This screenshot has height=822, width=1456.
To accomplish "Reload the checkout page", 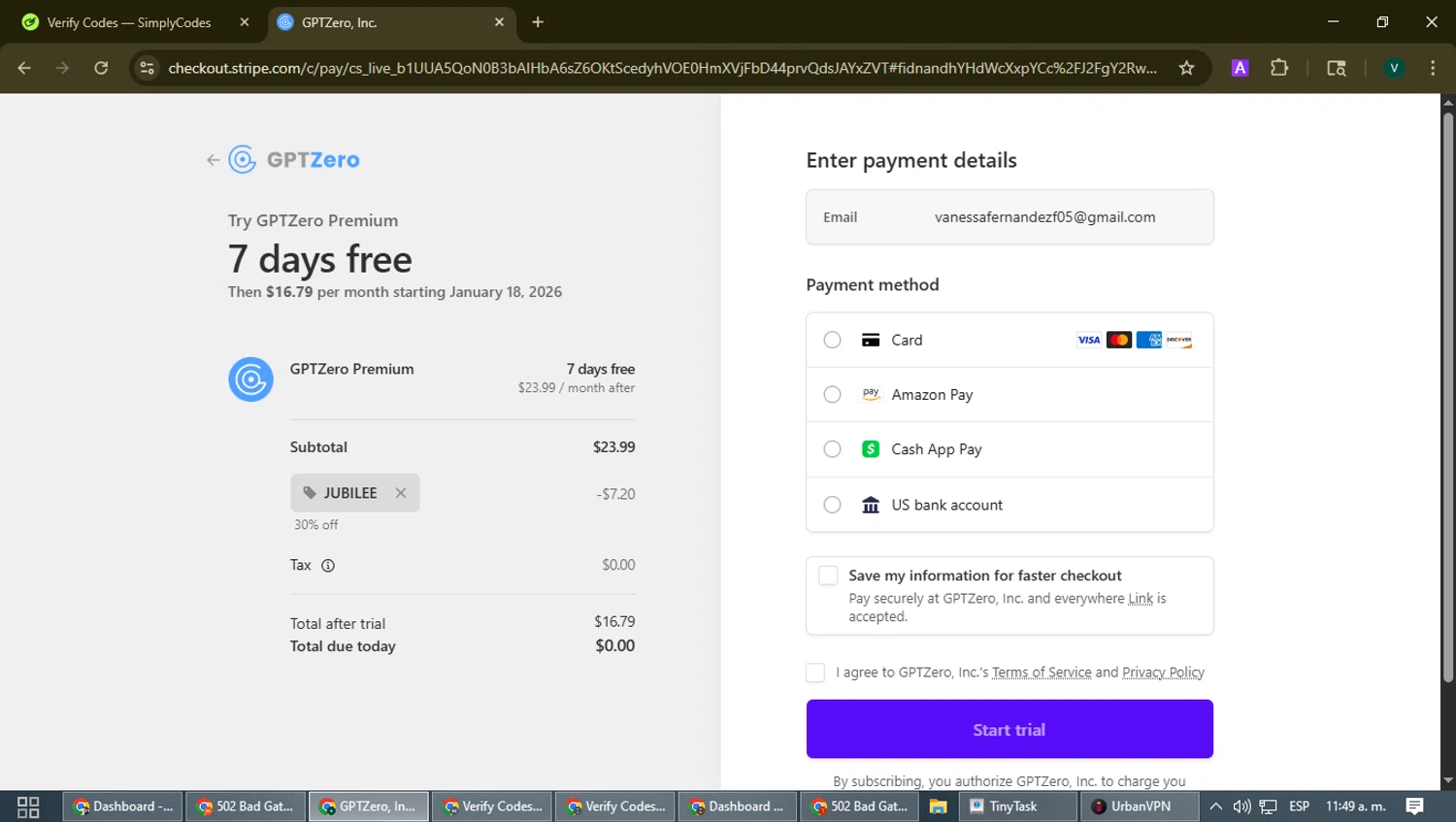I will click(101, 68).
